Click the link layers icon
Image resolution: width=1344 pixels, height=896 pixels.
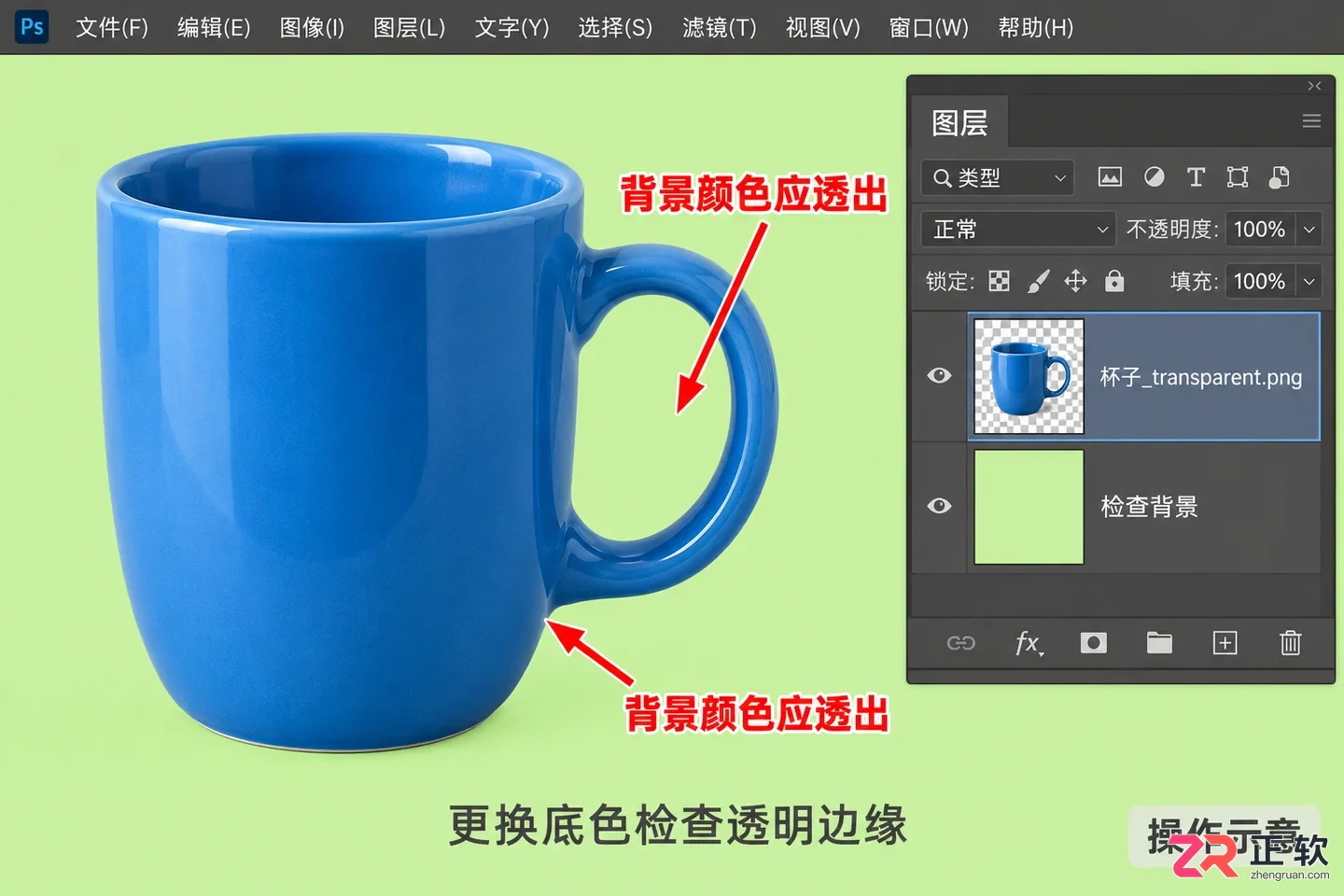click(961, 643)
